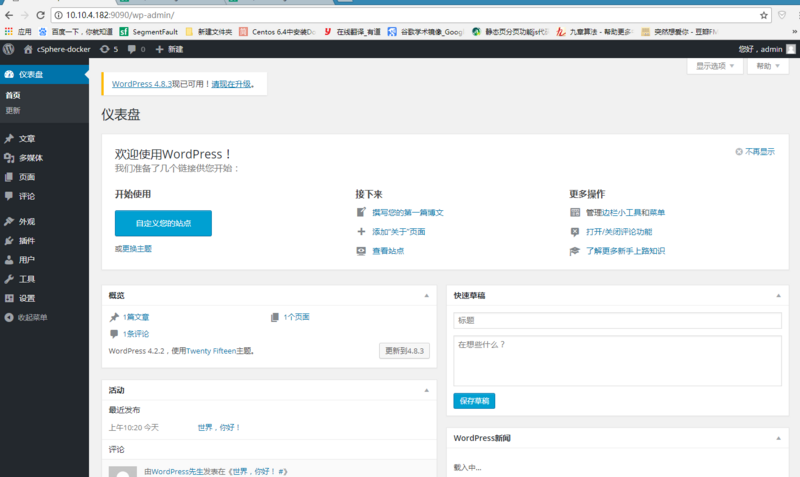Click the WordPress先生 commenter link
800x477 pixels.
[x=177, y=471]
